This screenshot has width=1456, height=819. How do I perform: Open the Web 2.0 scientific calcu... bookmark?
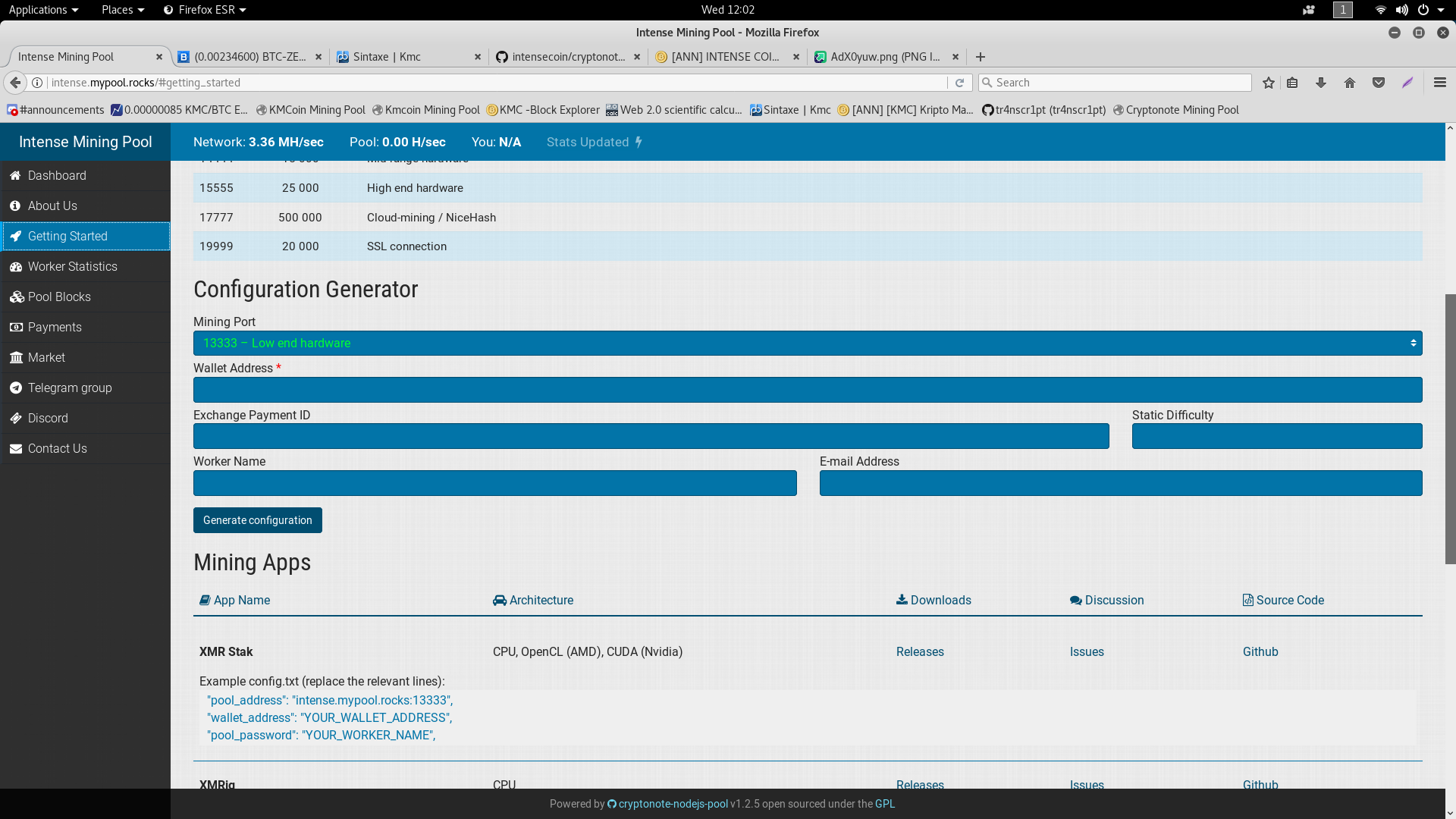pos(673,110)
